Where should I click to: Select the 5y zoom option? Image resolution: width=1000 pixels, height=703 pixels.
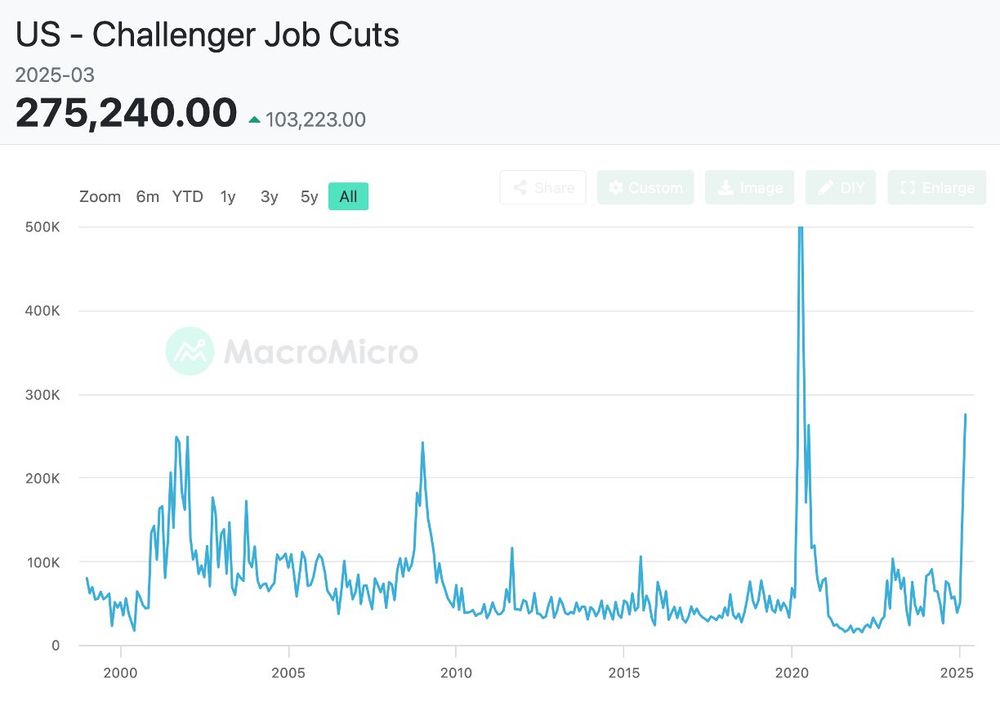(309, 197)
